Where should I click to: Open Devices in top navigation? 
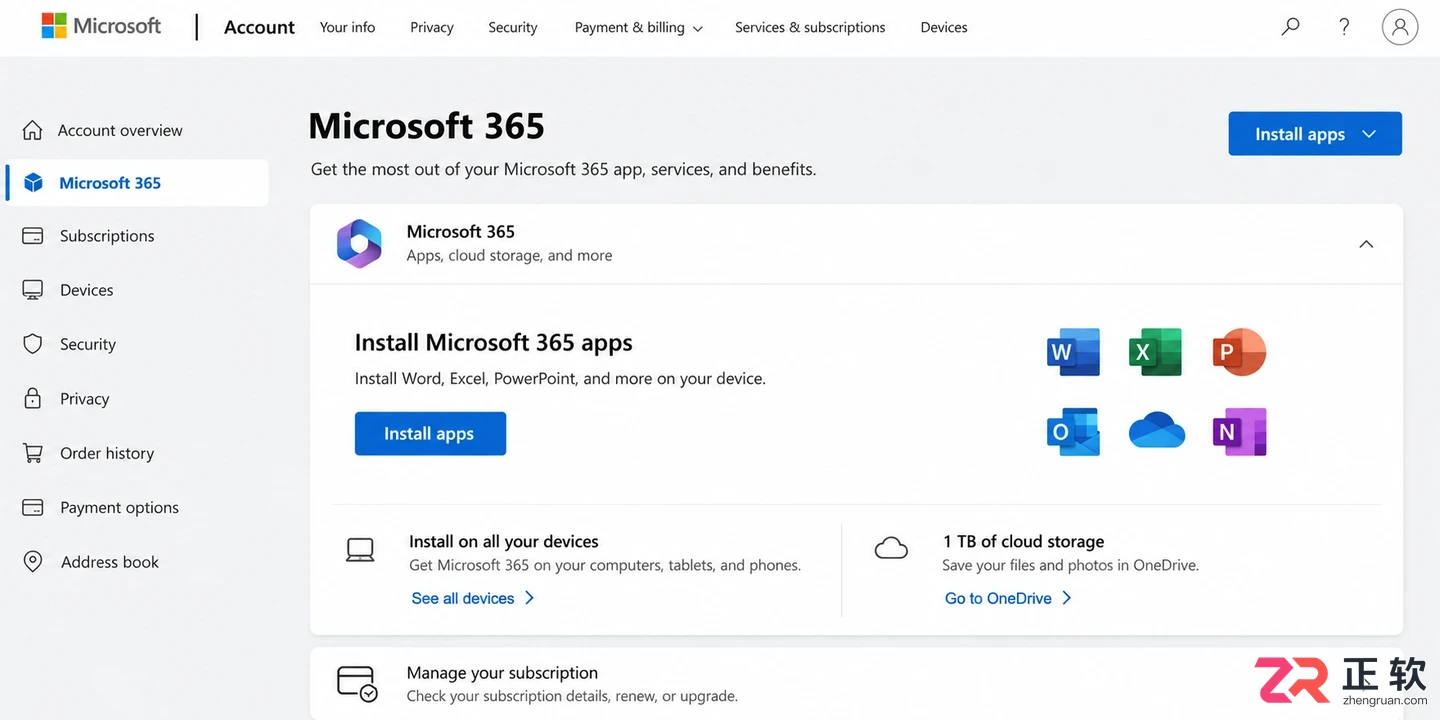pos(944,28)
